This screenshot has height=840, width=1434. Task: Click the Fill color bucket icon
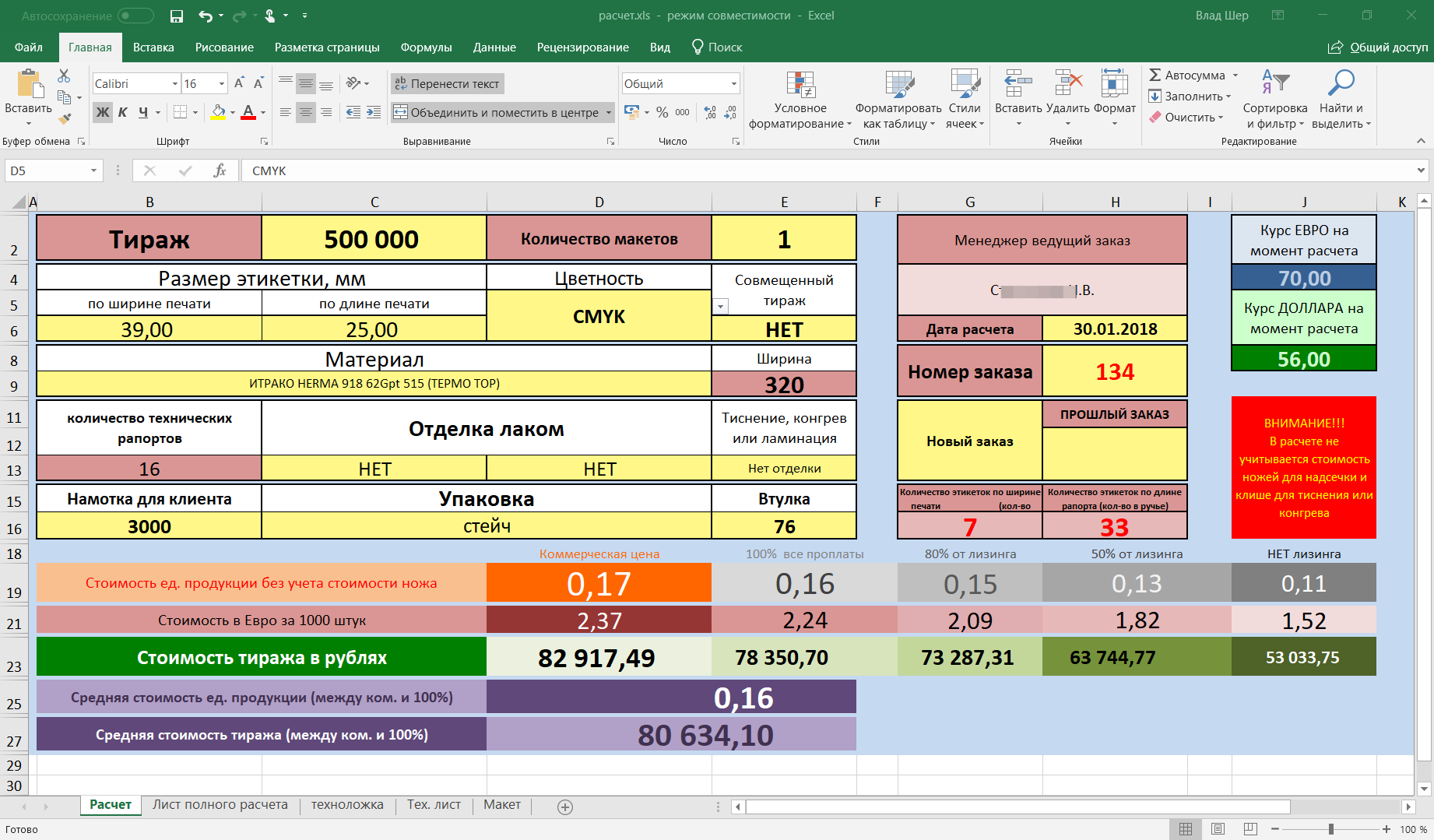(x=219, y=112)
